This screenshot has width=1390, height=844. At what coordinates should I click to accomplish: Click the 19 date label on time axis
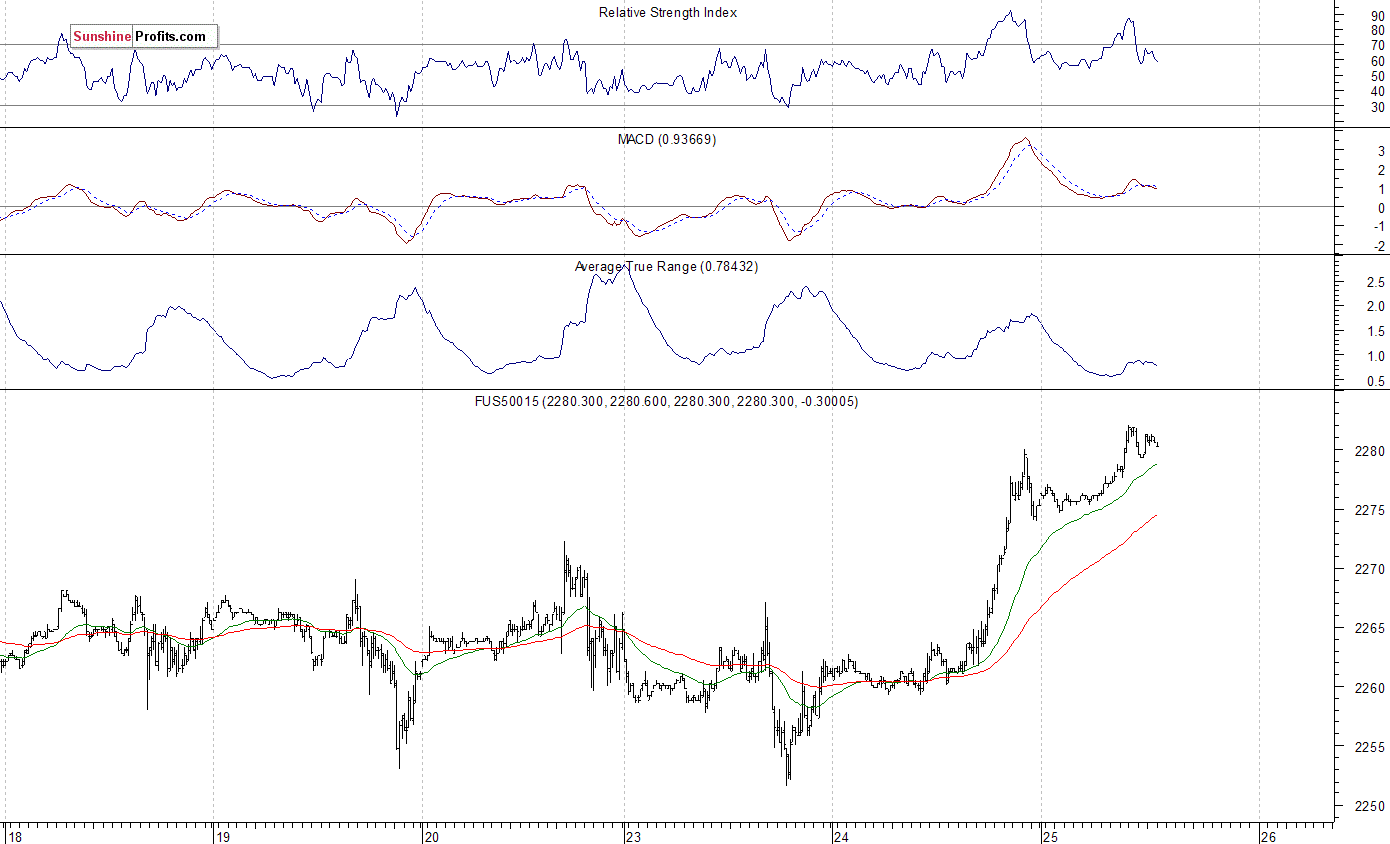(224, 836)
